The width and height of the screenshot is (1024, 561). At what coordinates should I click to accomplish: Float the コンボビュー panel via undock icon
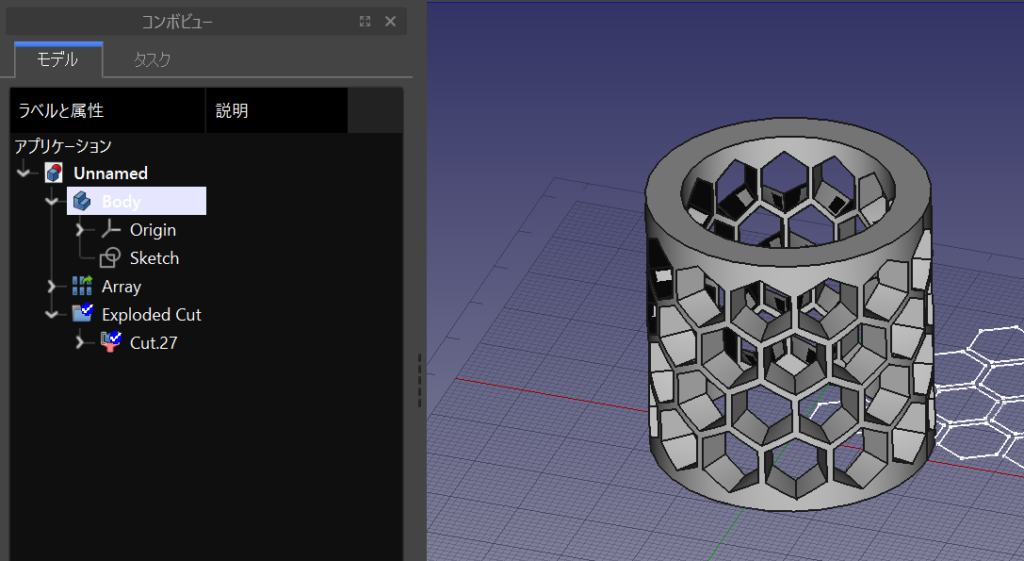tap(365, 22)
